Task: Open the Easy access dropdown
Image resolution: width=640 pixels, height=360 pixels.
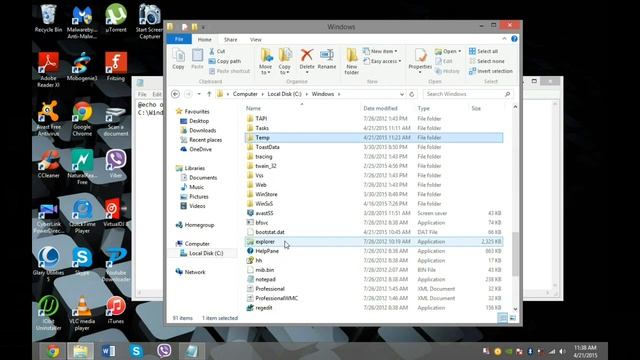Action: [x=382, y=61]
